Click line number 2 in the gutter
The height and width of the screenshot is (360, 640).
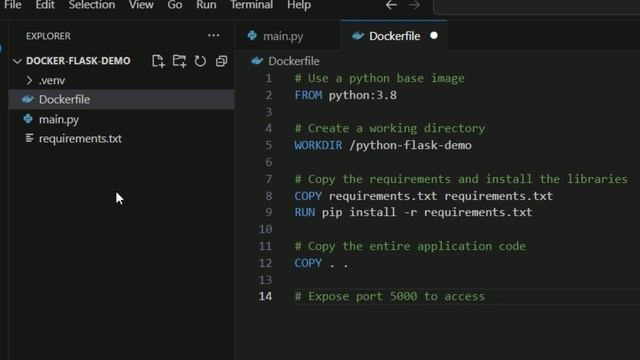268,95
